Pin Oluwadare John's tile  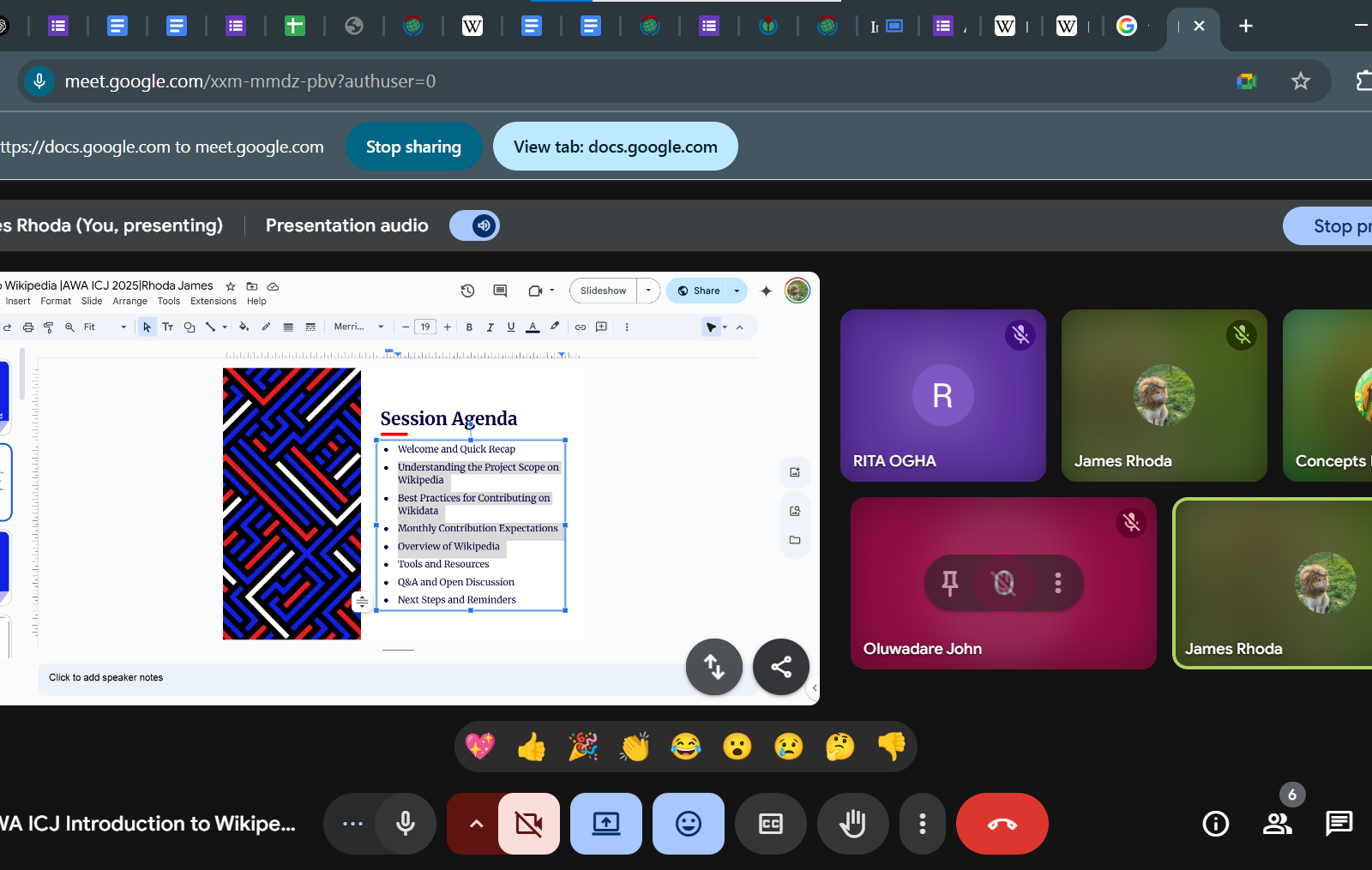(x=950, y=583)
